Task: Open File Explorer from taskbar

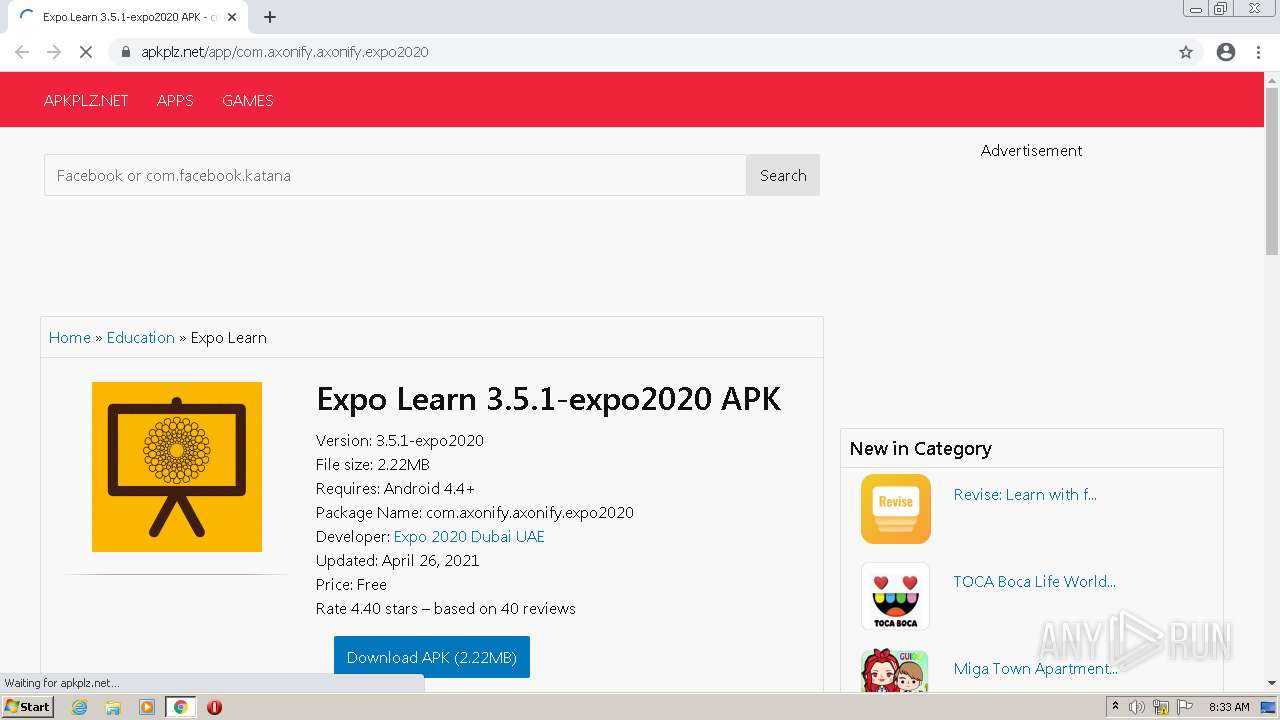Action: pyautogui.click(x=113, y=707)
